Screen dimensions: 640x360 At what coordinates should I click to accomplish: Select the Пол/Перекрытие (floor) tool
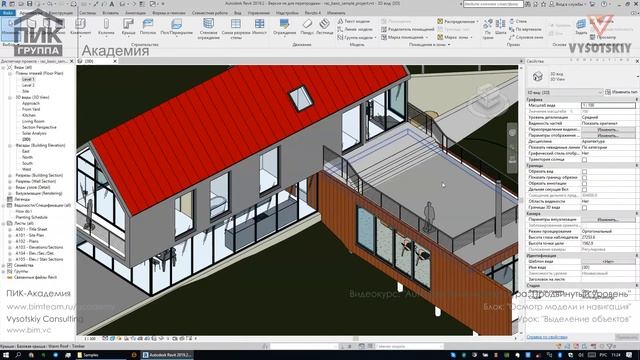176,26
